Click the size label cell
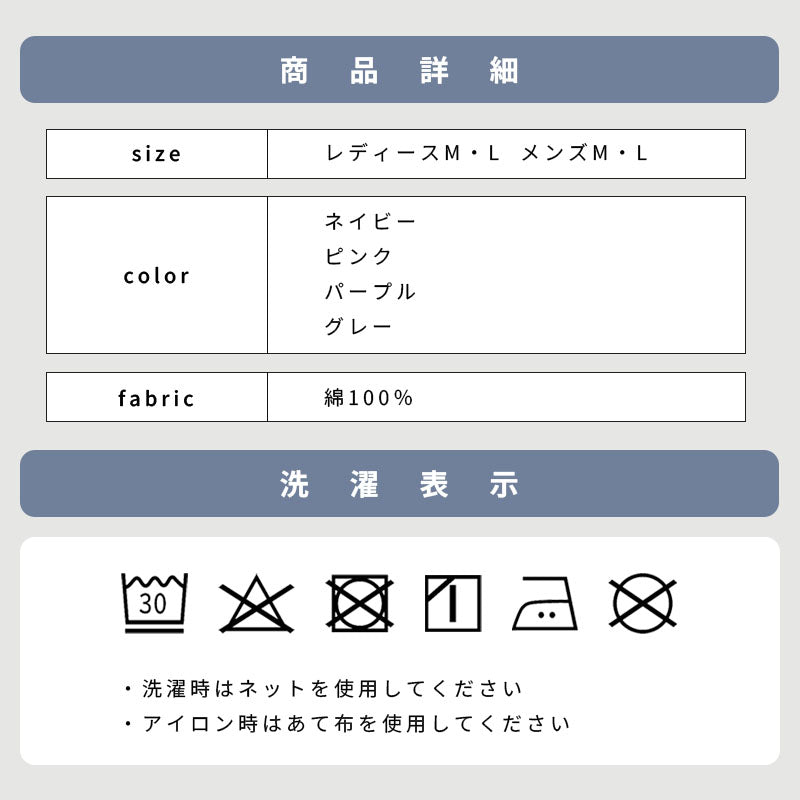Screen dimensions: 800x800 pos(157,154)
